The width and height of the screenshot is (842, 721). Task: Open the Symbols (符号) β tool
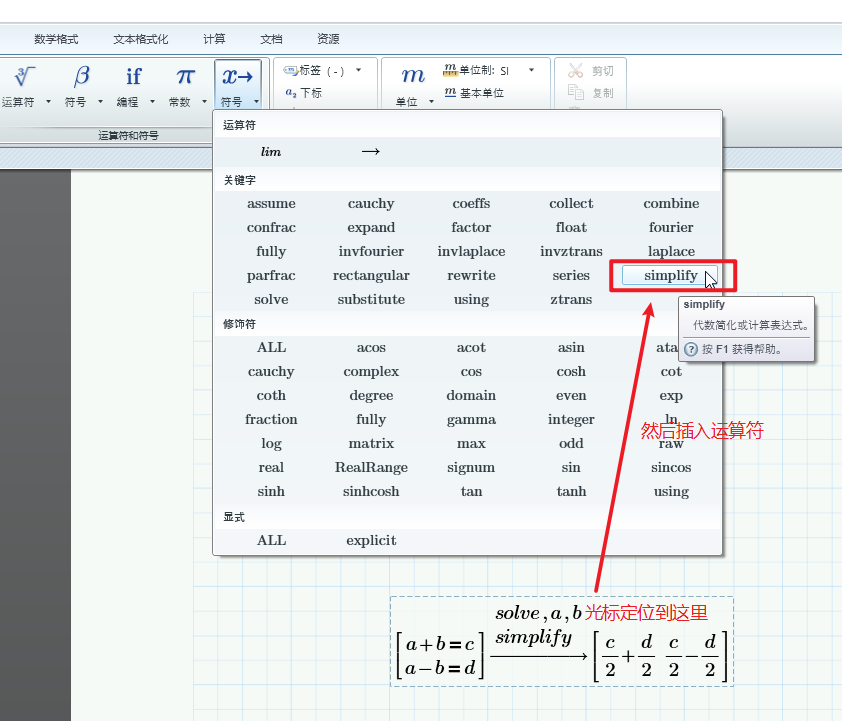click(x=80, y=75)
